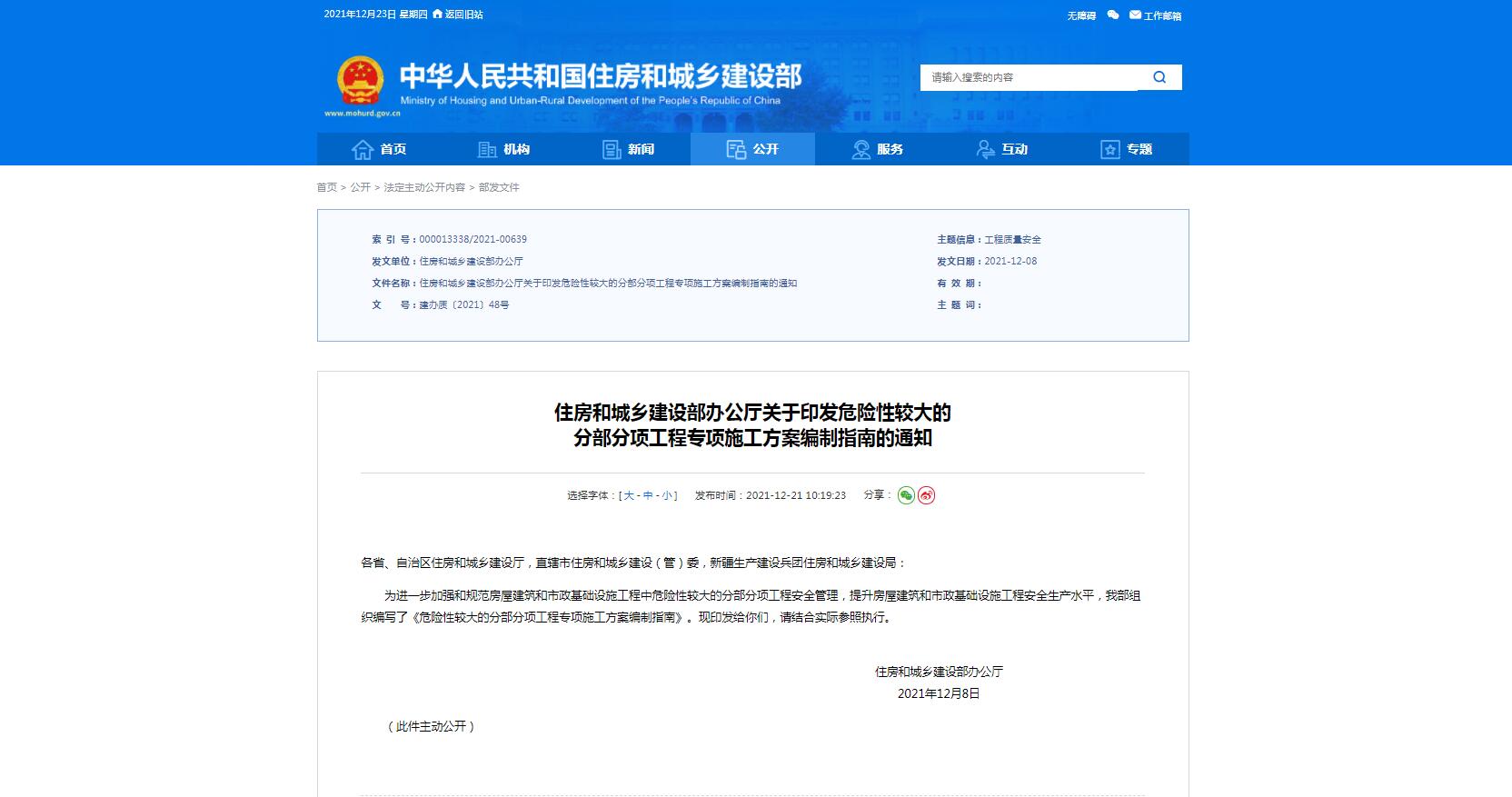Go to the 新闻 navigation section

[629, 149]
